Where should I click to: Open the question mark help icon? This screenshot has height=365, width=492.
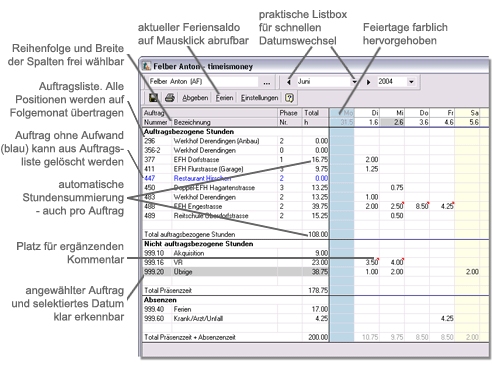pos(289,98)
